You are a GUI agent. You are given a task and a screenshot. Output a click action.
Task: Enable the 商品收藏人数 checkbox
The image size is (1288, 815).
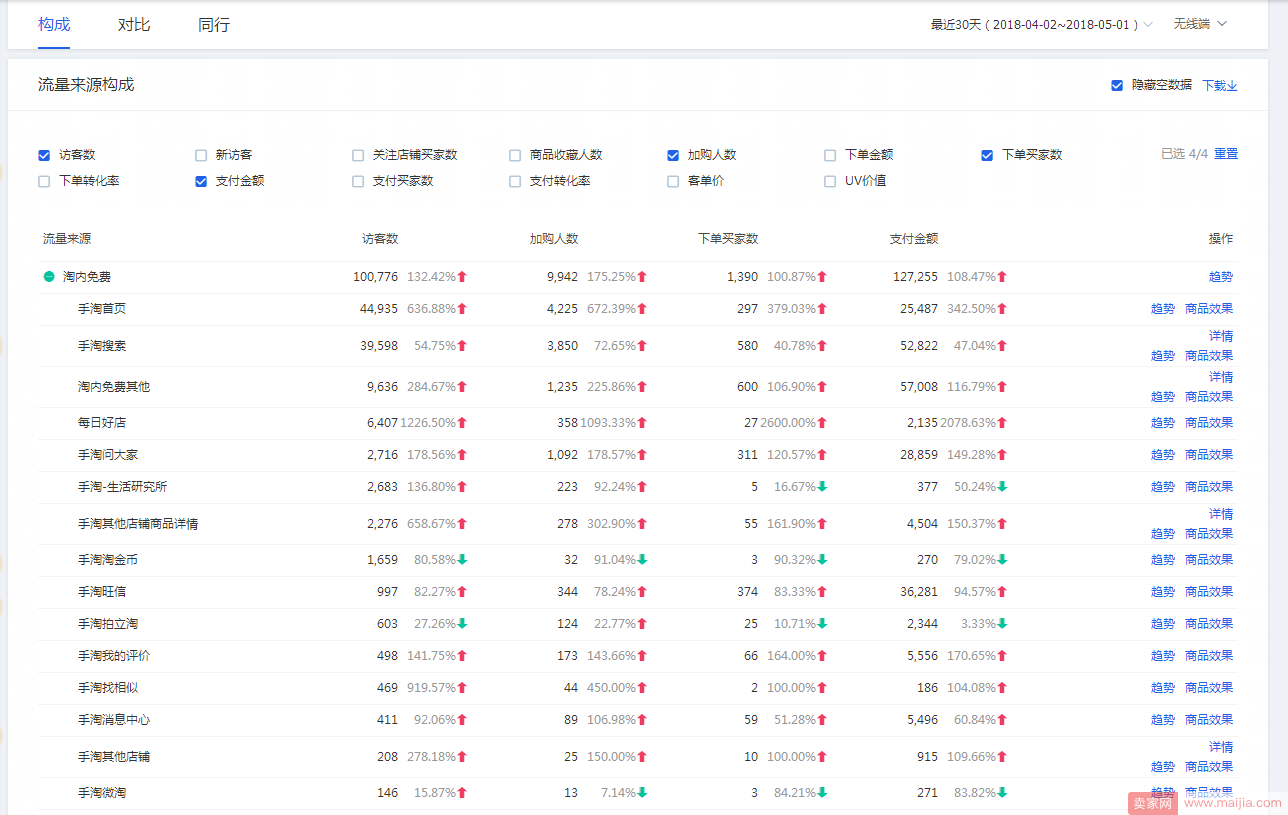tap(515, 155)
